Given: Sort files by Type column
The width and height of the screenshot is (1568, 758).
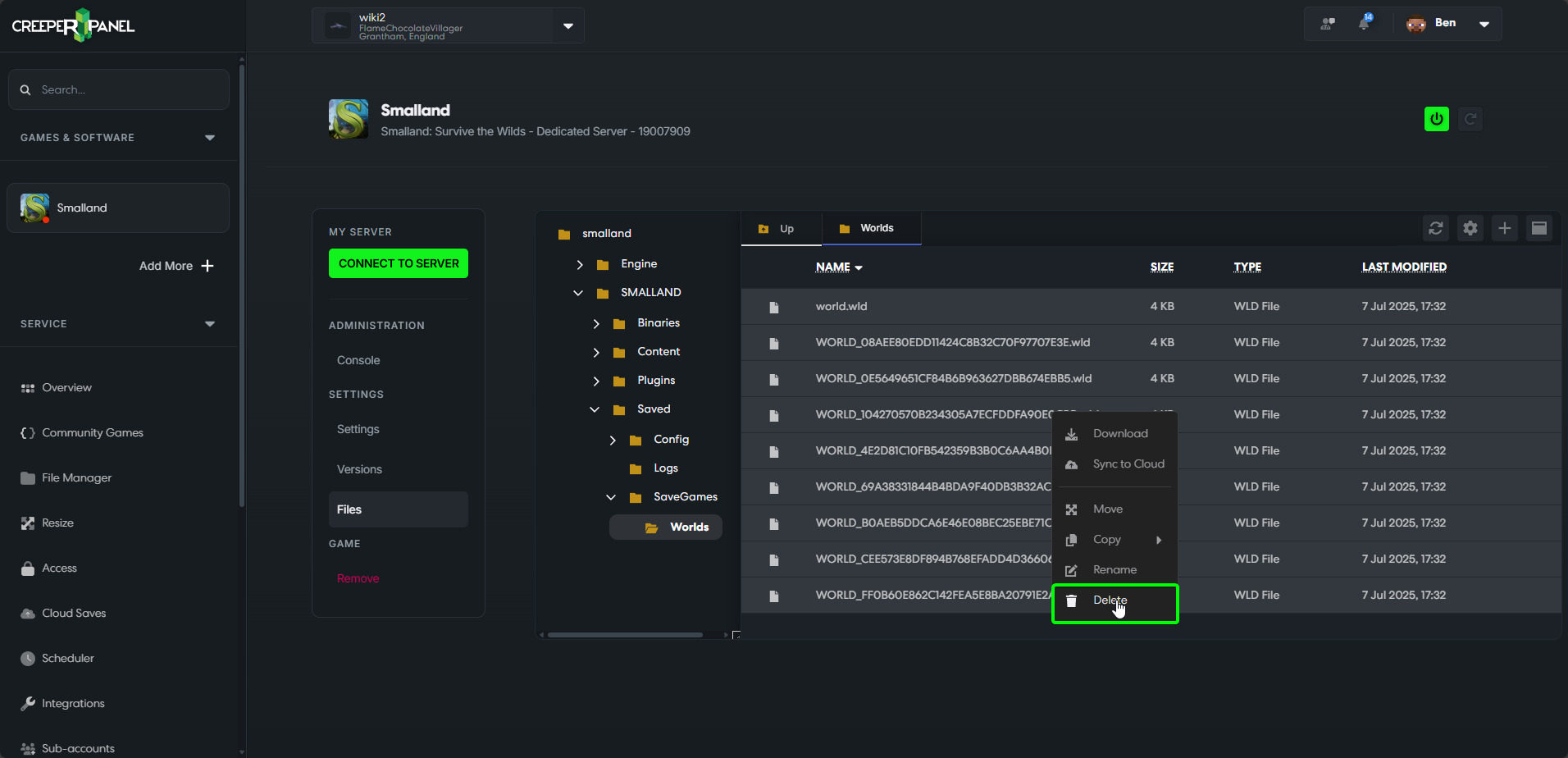Looking at the screenshot, I should click(x=1247, y=267).
